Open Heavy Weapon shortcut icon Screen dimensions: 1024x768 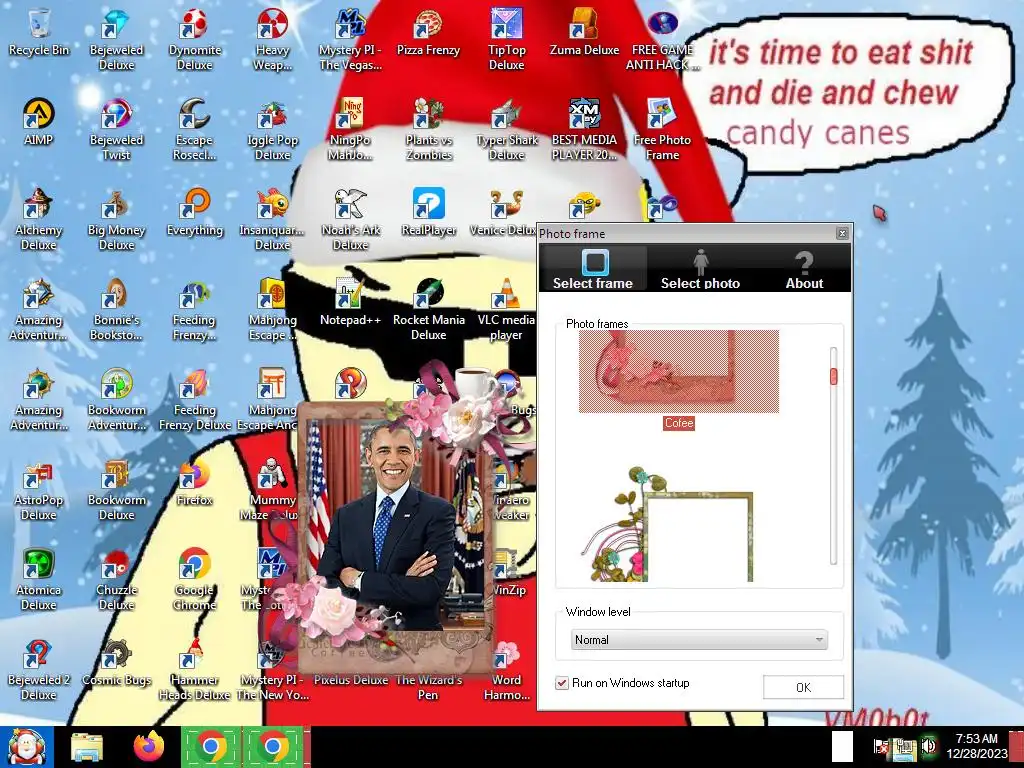tap(272, 39)
